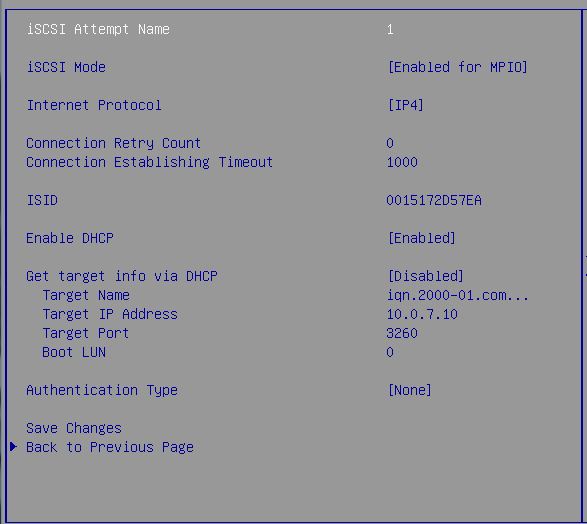Image resolution: width=587 pixels, height=524 pixels.
Task: Edit the ISID value 0015172D57EA
Action: point(434,200)
